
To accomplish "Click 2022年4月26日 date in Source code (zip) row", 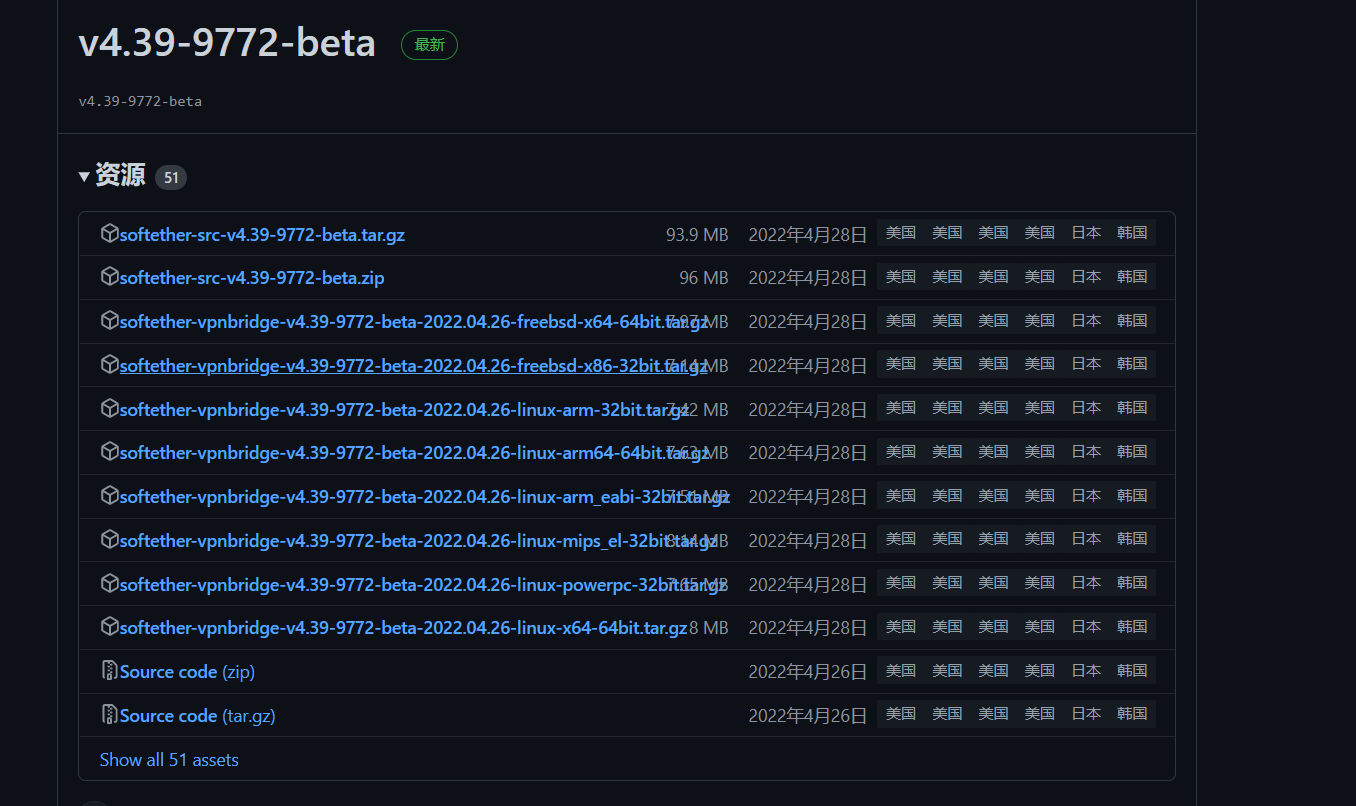I will tap(808, 672).
